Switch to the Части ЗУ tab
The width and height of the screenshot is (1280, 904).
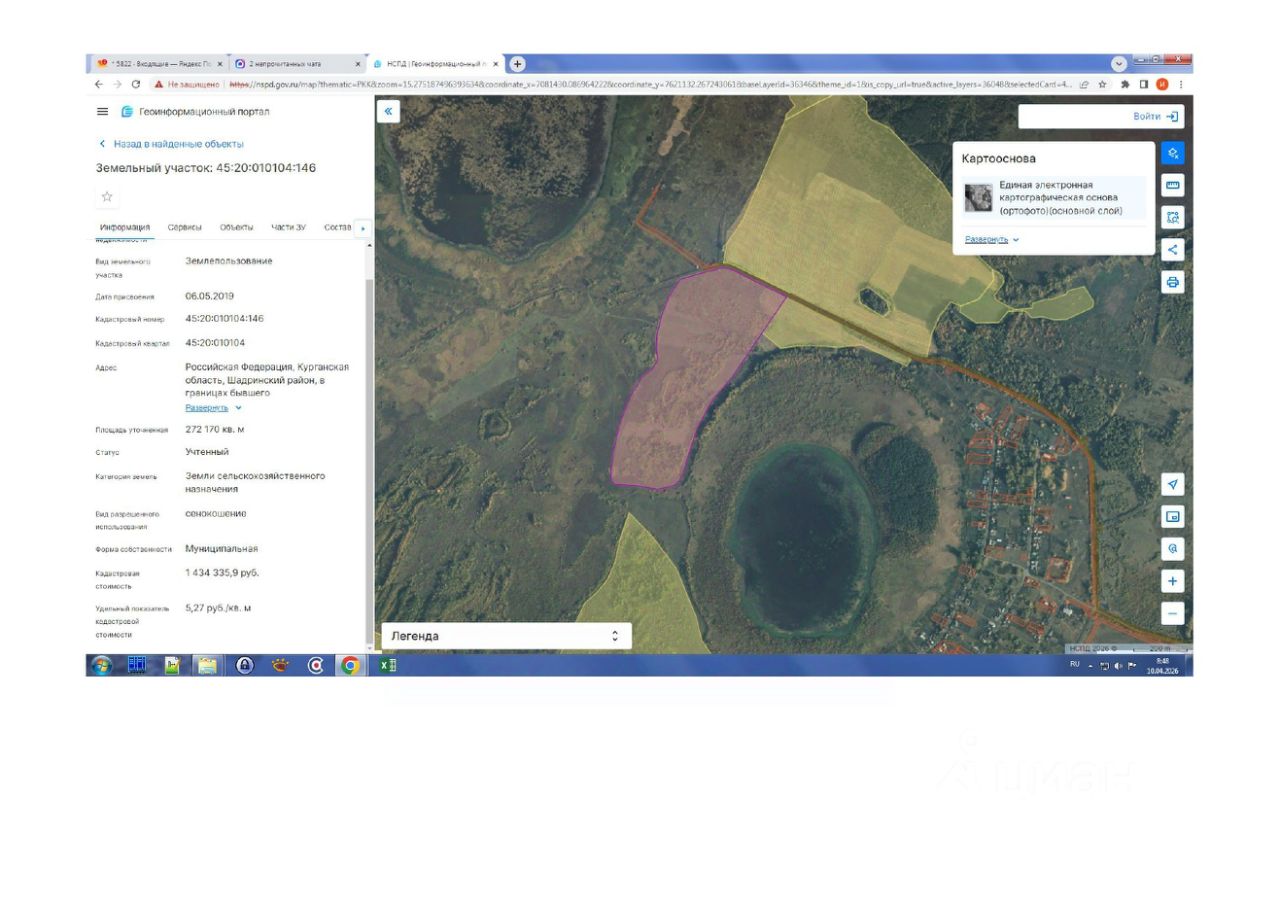pos(289,227)
